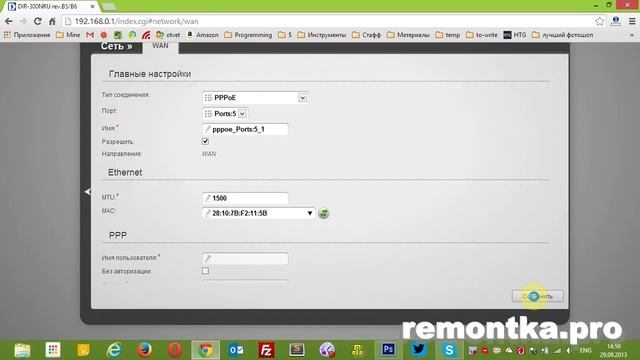This screenshot has width=640, height=360.
Task: Open the Gmail bookmark icon
Action: point(90,35)
